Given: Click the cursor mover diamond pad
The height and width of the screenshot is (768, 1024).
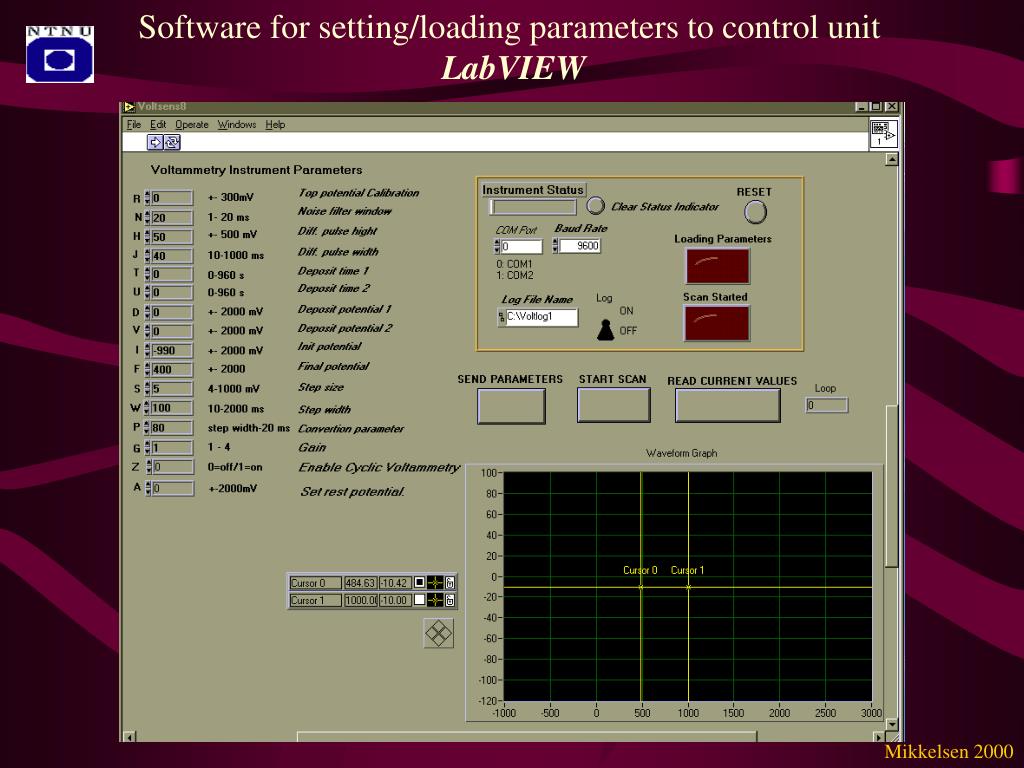Looking at the screenshot, I should pyautogui.click(x=438, y=633).
